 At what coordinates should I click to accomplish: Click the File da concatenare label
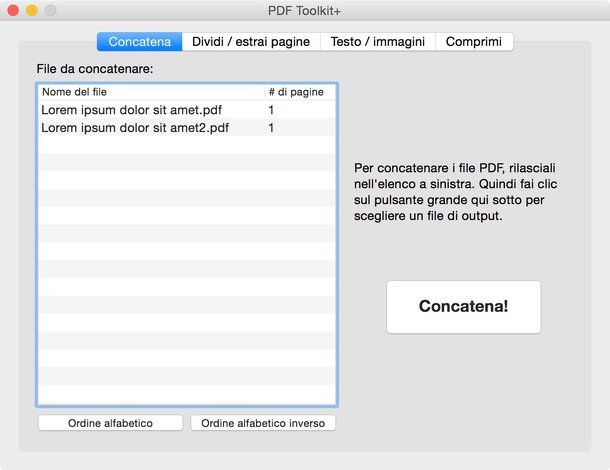click(x=95, y=69)
